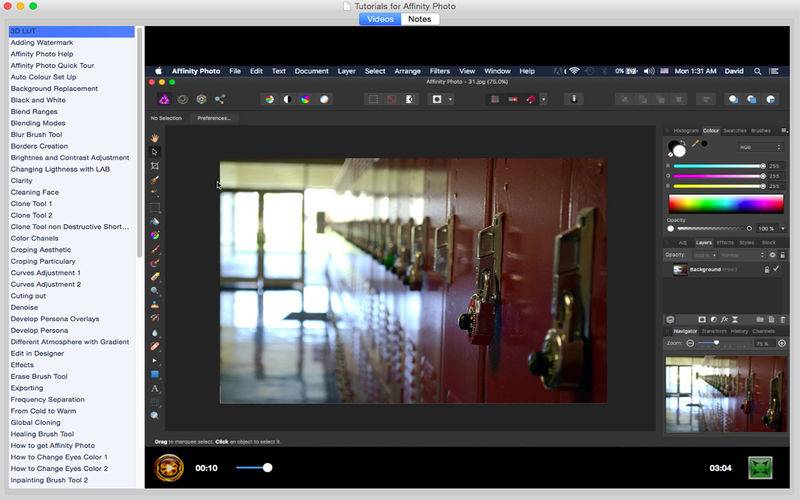Click the delete layer trash icon
The height and width of the screenshot is (500, 800).
[x=783, y=319]
